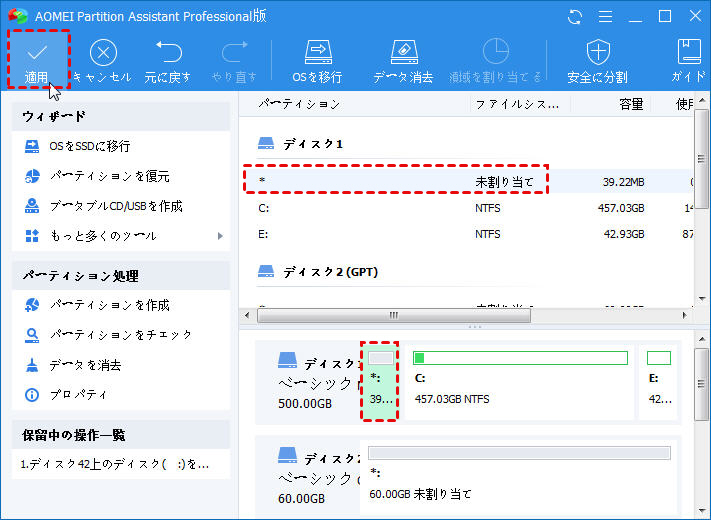Click the refresh icon in title bar
Image resolution: width=711 pixels, height=520 pixels.
[x=575, y=17]
